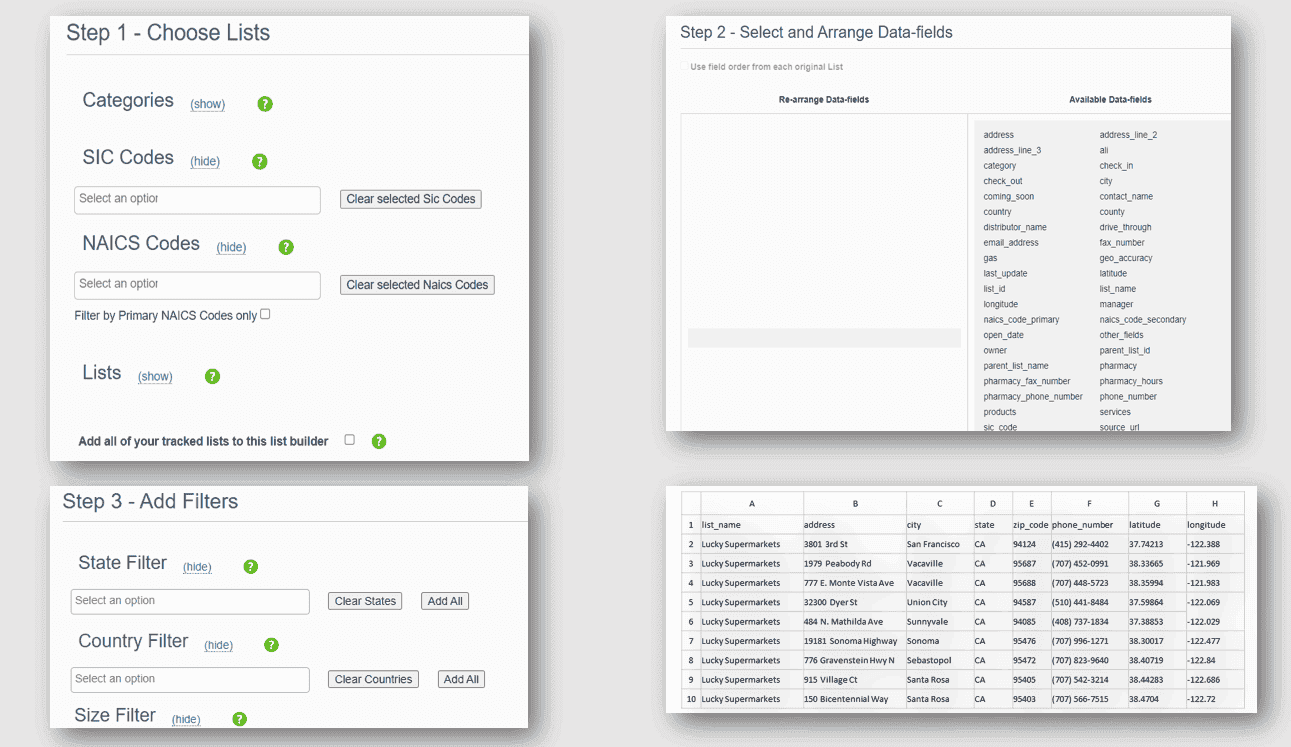Screen dimensions: 1291x747
Task: Open the State Filter select dropdown
Action: (x=190, y=601)
